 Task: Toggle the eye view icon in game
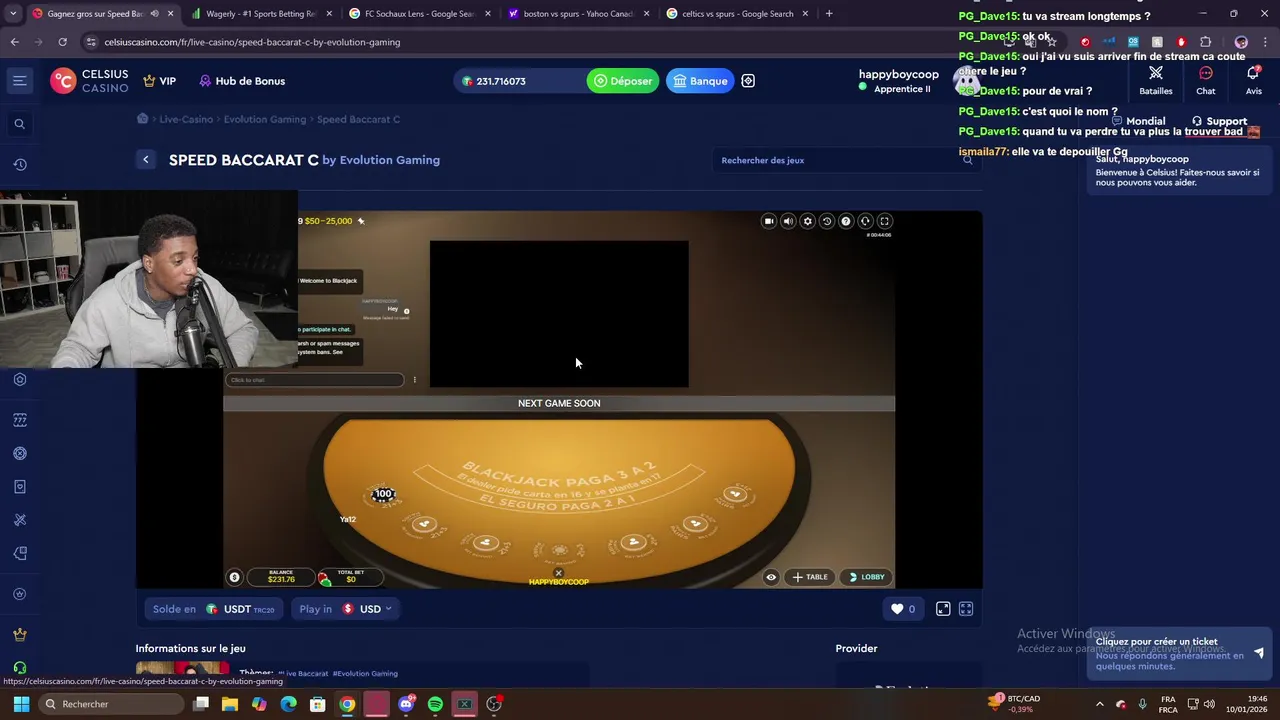click(771, 577)
